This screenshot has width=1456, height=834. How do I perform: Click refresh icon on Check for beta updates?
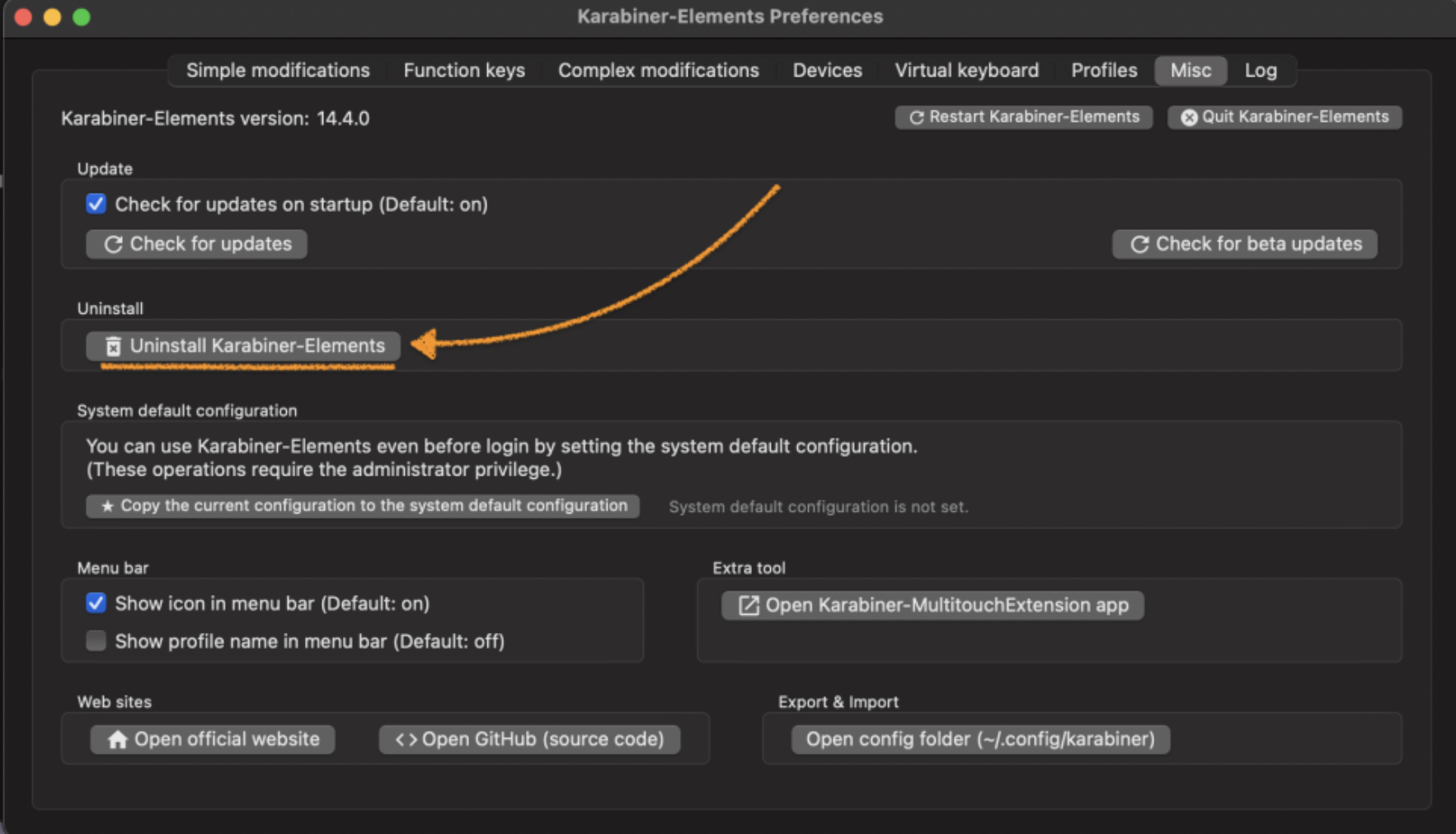tap(1139, 244)
